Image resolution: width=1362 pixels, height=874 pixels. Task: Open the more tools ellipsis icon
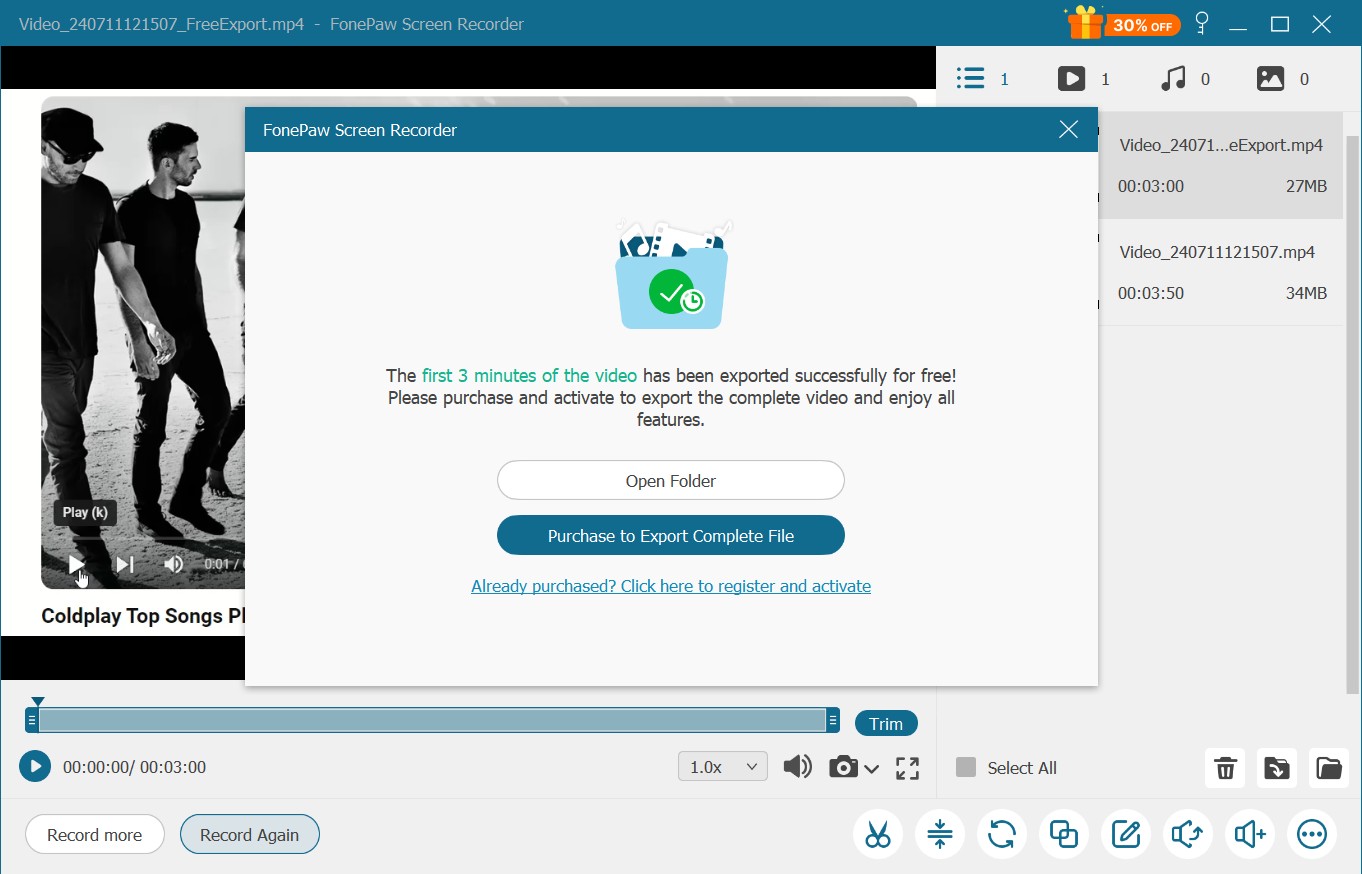pos(1312,834)
